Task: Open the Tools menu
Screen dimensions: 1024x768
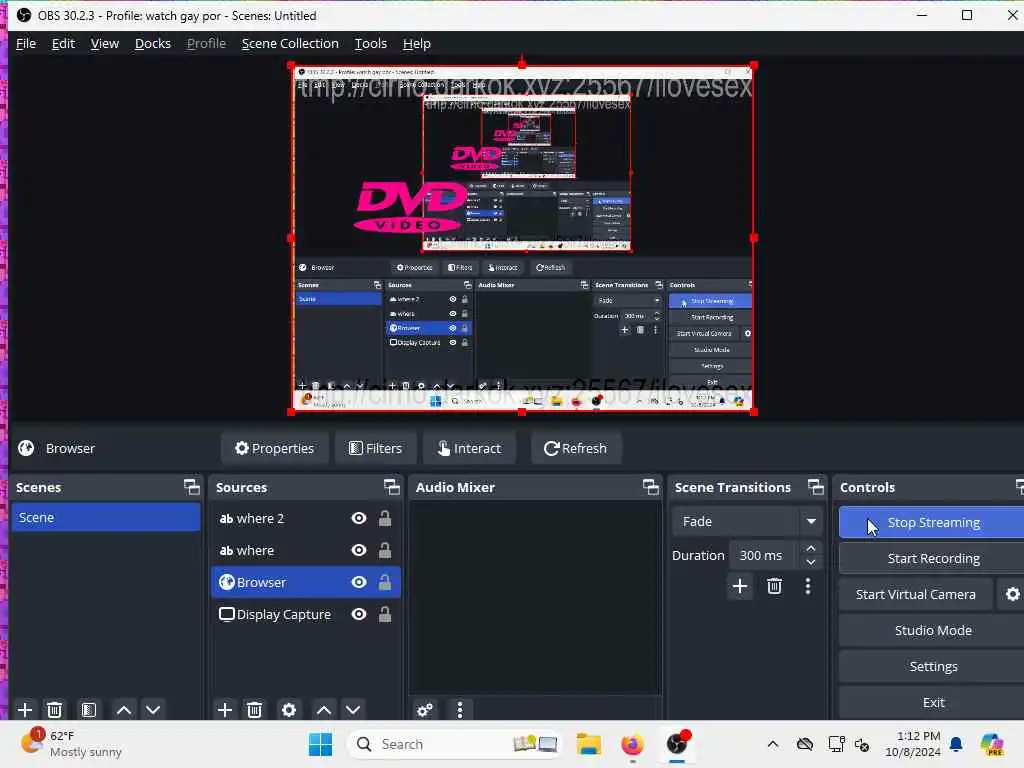Action: (x=370, y=44)
